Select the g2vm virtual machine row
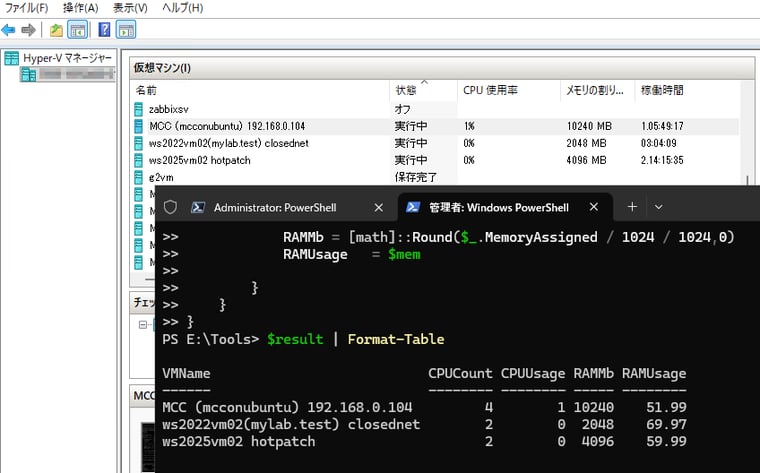This screenshot has width=760, height=473. [x=436, y=176]
